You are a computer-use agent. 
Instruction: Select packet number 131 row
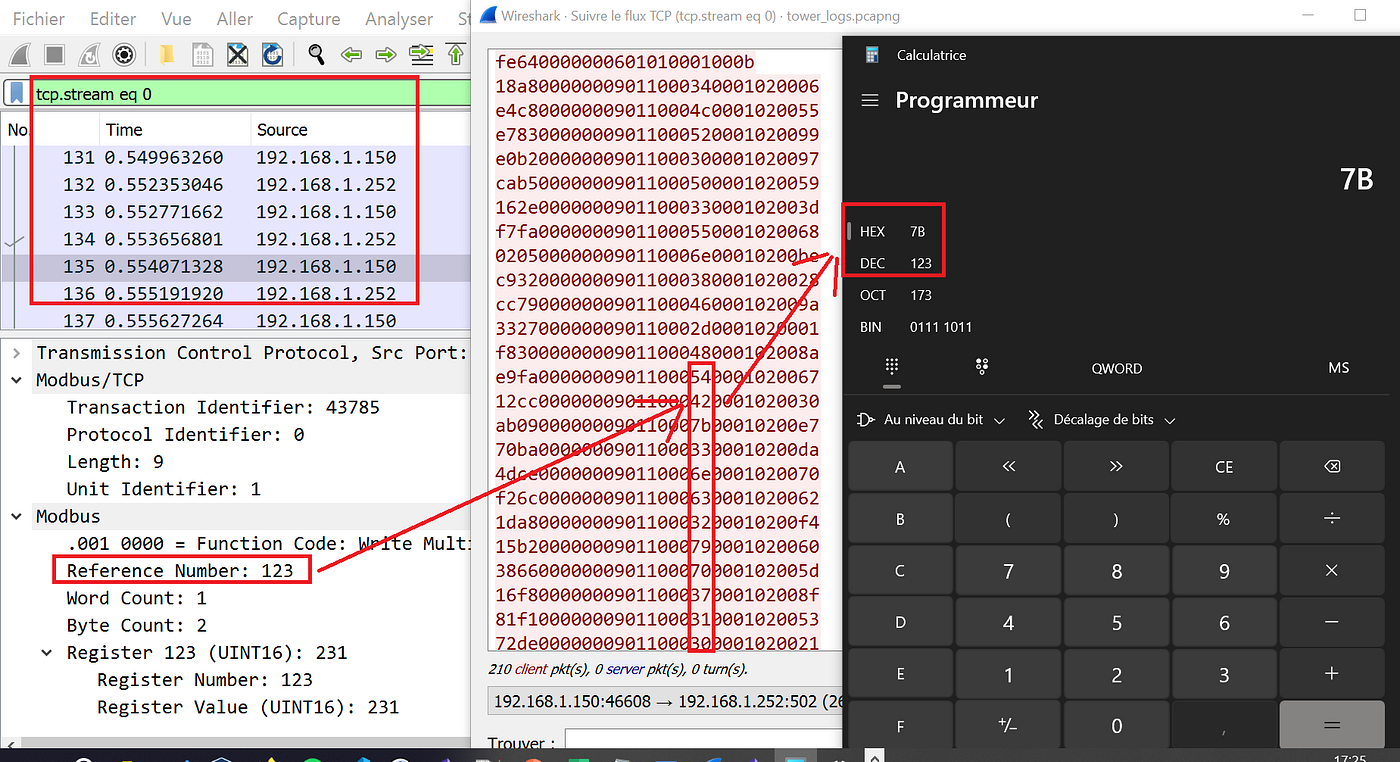coord(235,158)
